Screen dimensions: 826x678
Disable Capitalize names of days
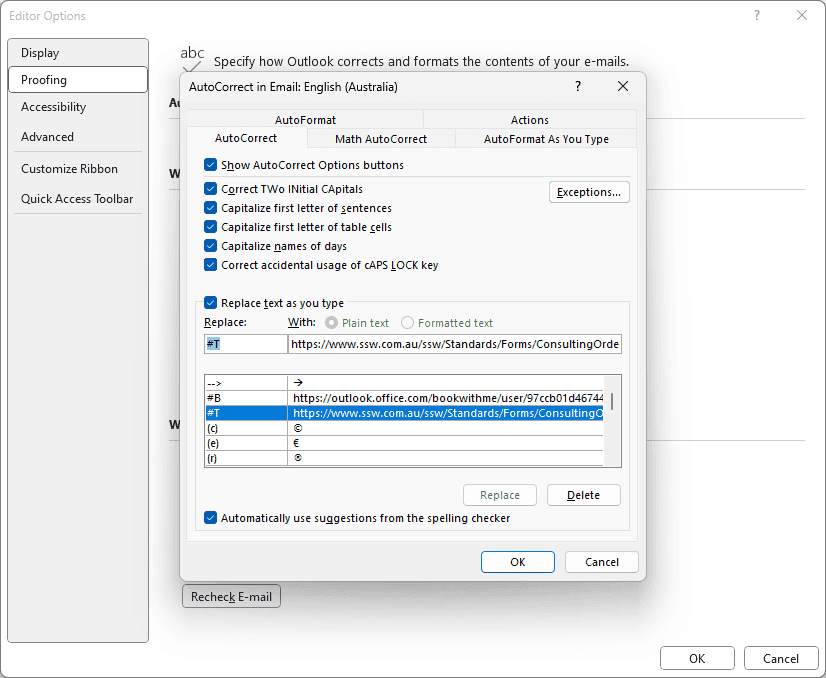pos(211,246)
